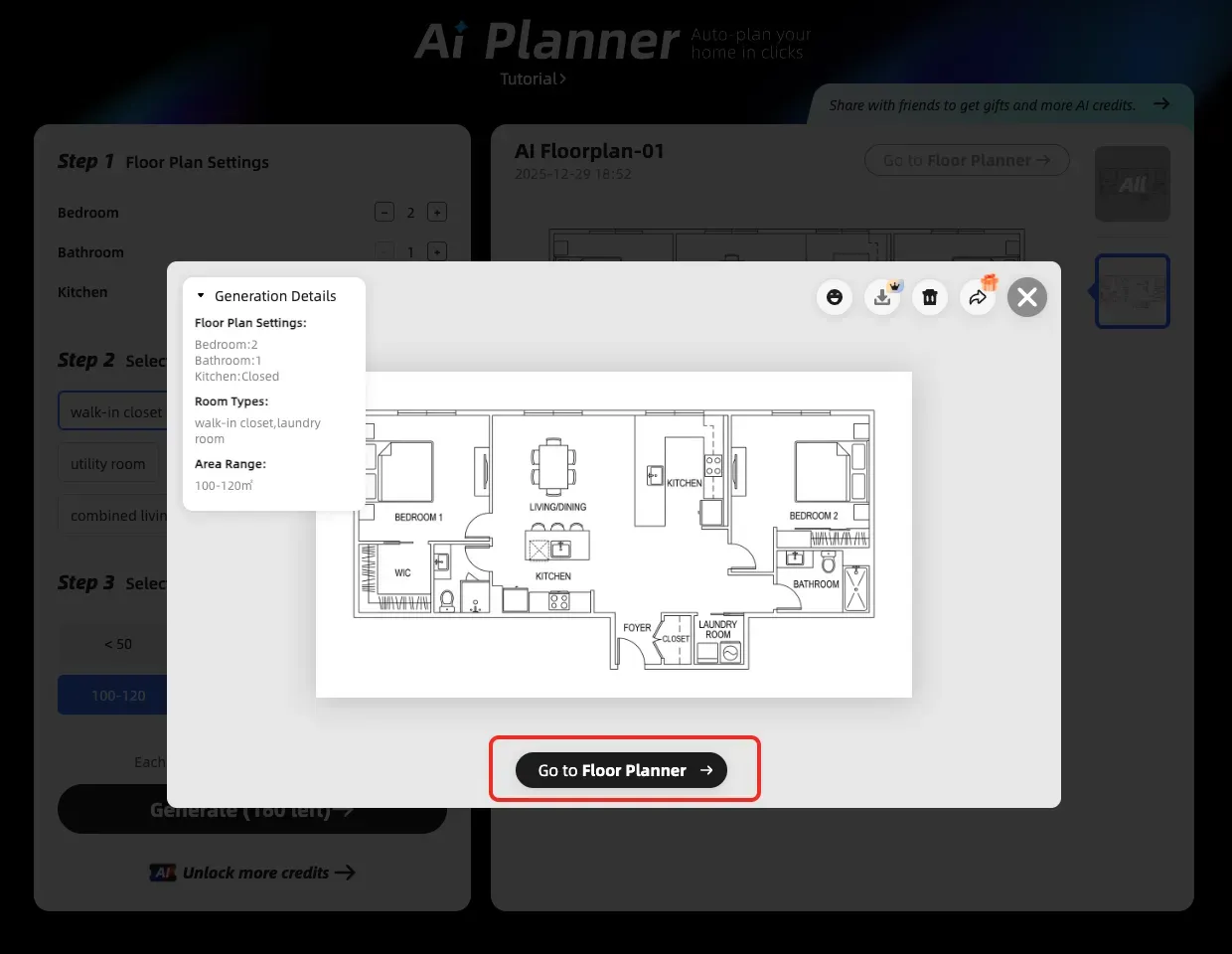The width and height of the screenshot is (1232, 954).
Task: Click the generated floor plan image
Action: click(613, 534)
